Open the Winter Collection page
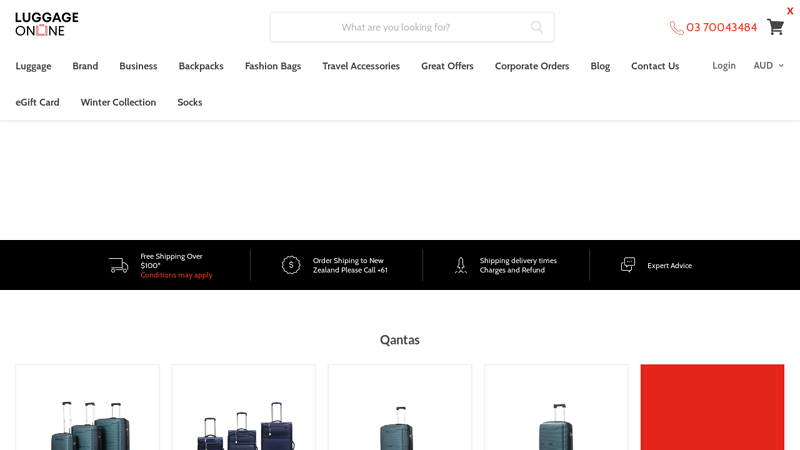The width and height of the screenshot is (800, 450). tap(118, 102)
